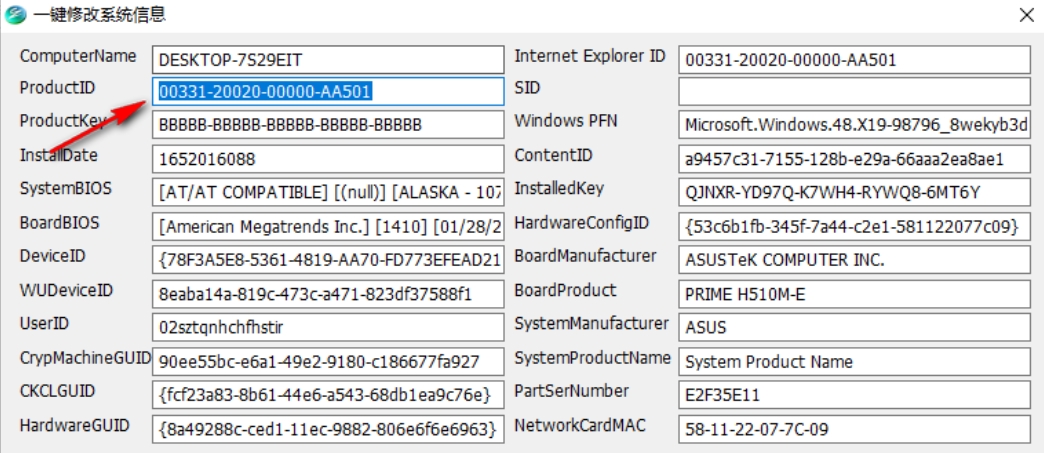Click the BoardManufacturer ASUSTeK field
The image size is (1044, 453).
pyautogui.click(x=853, y=260)
